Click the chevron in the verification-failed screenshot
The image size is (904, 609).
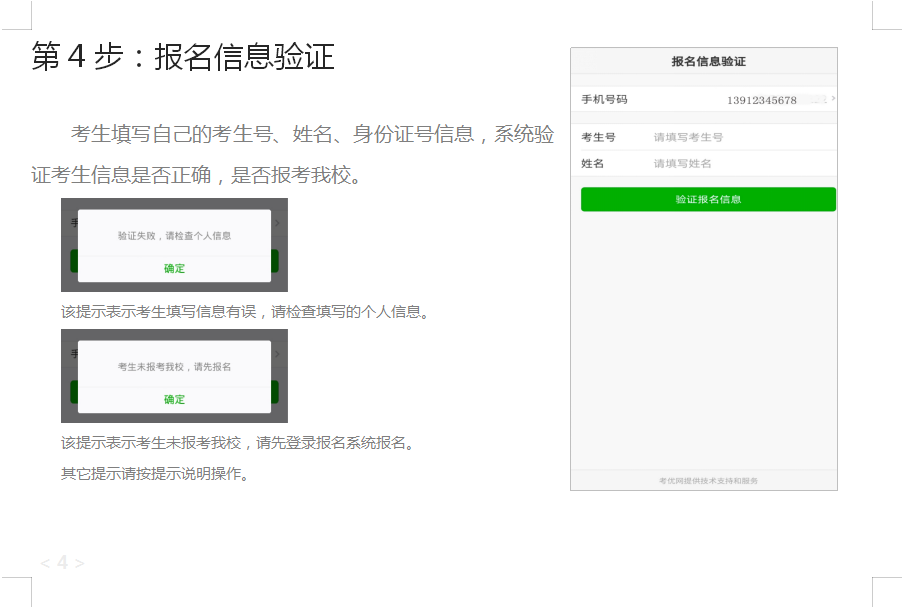click(x=277, y=223)
